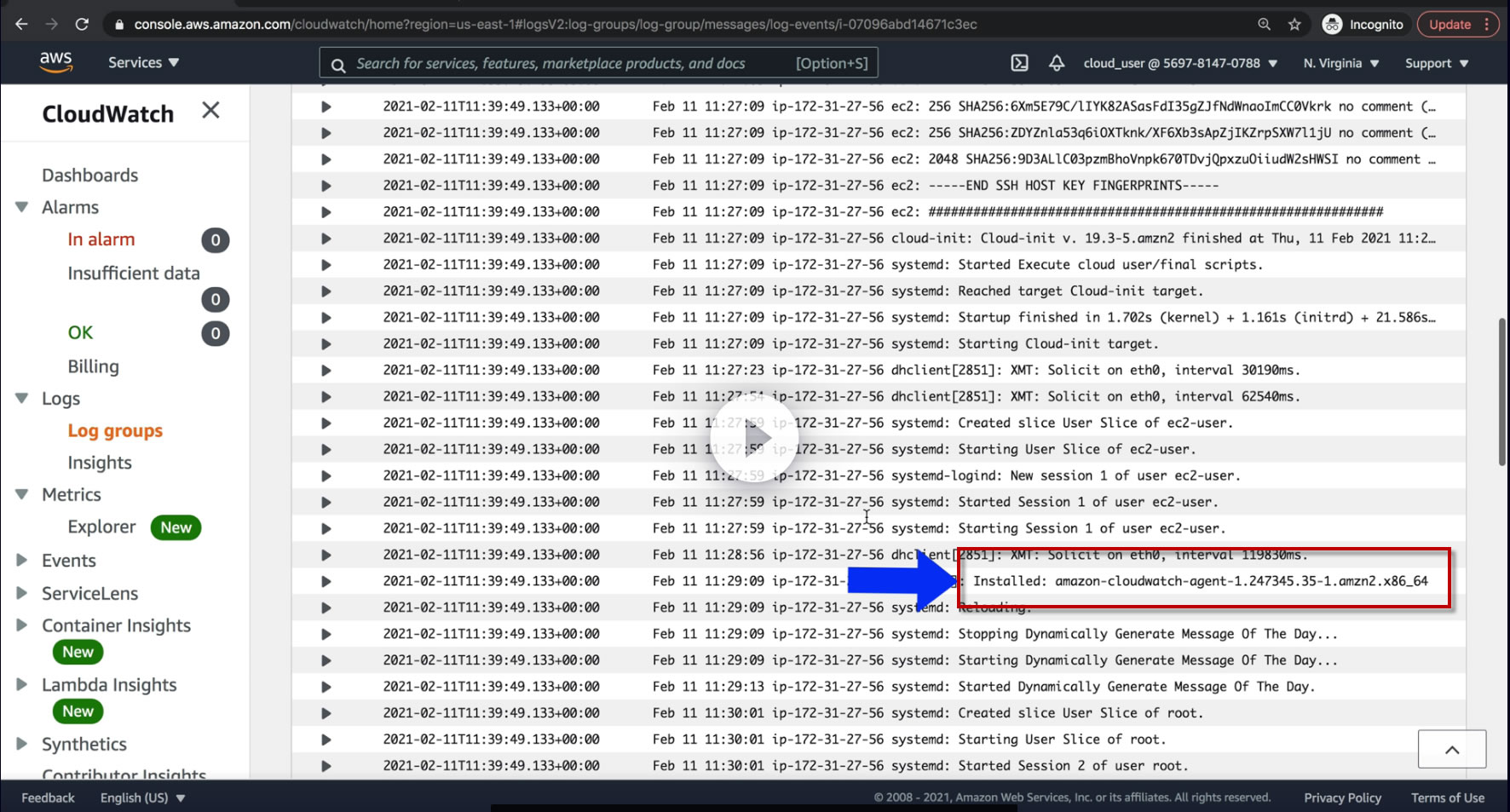This screenshot has width=1510, height=812.
Task: Click the Feedback link in footer
Action: (x=48, y=798)
